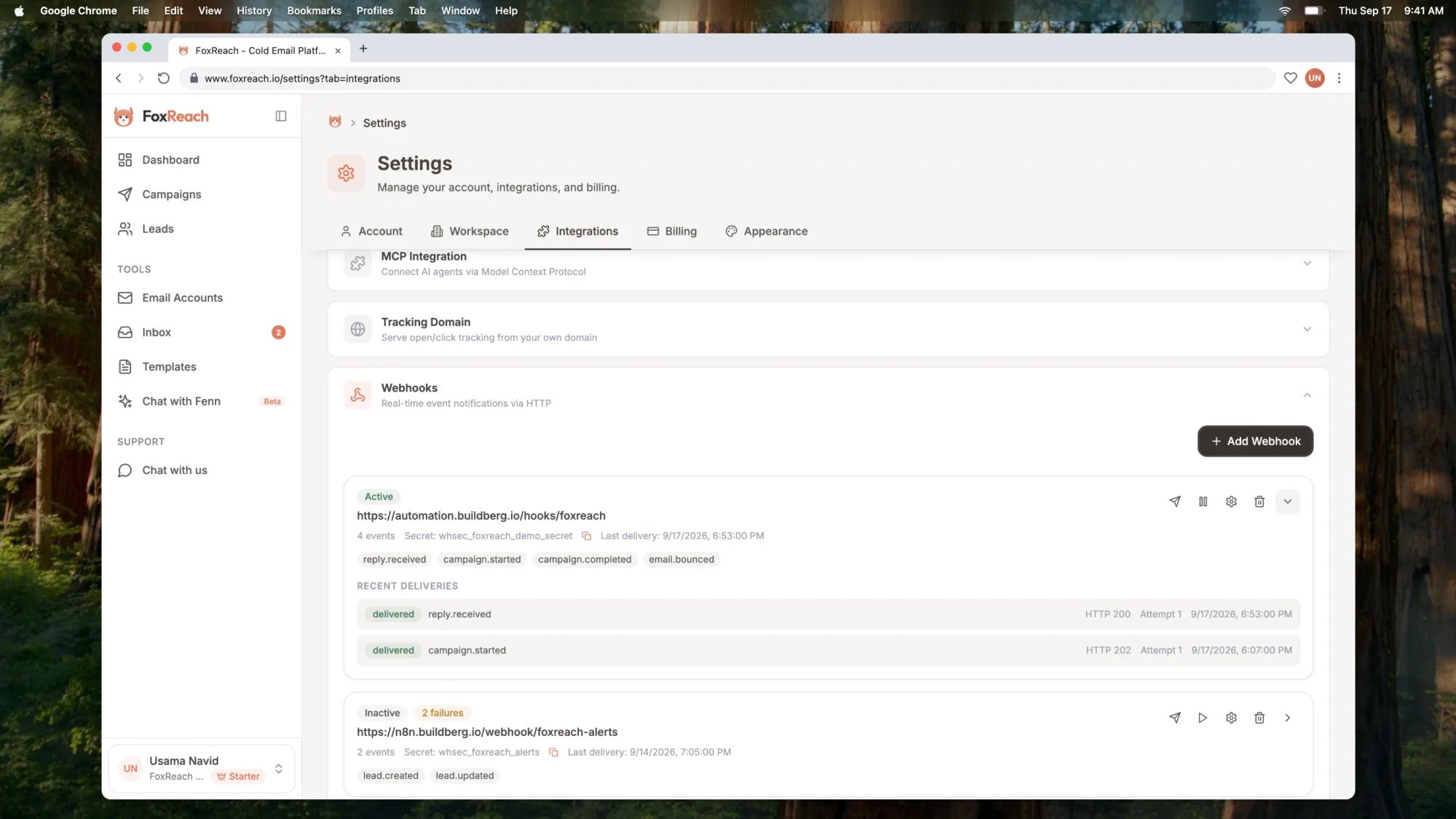Delete the n8n foxreach-alerts webhook
The width and height of the screenshot is (1456, 819).
1259,718
